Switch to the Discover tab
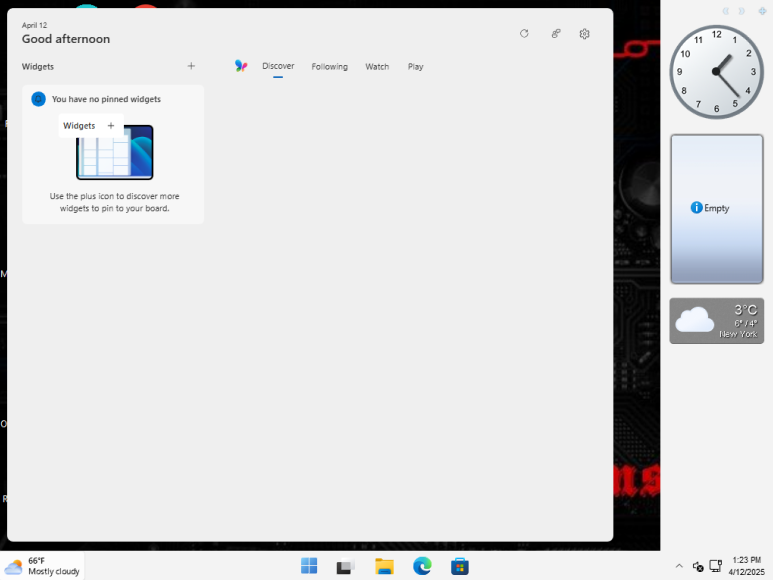The image size is (773, 580). (x=278, y=66)
